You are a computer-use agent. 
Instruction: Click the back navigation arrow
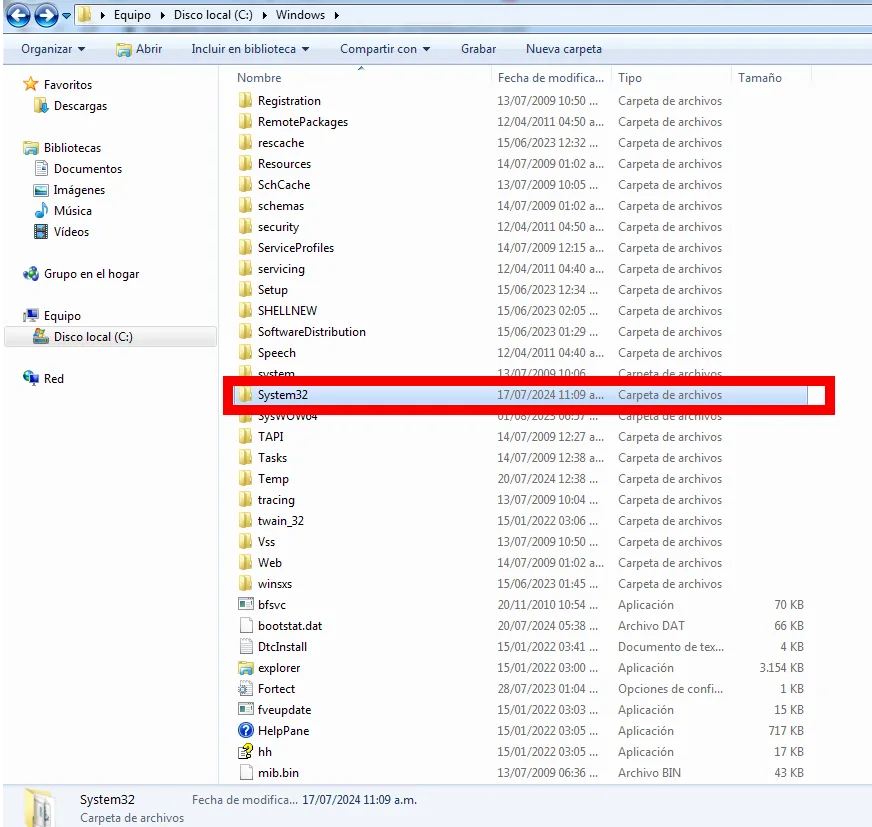tap(17, 15)
